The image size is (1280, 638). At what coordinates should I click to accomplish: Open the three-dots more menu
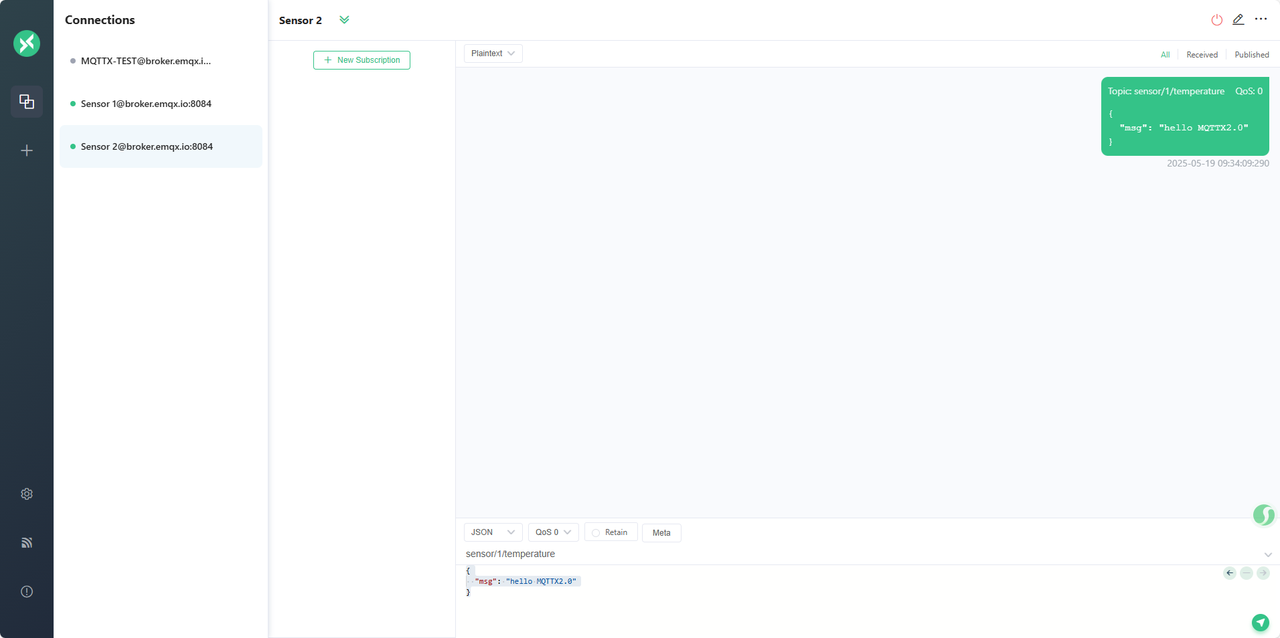click(x=1261, y=19)
